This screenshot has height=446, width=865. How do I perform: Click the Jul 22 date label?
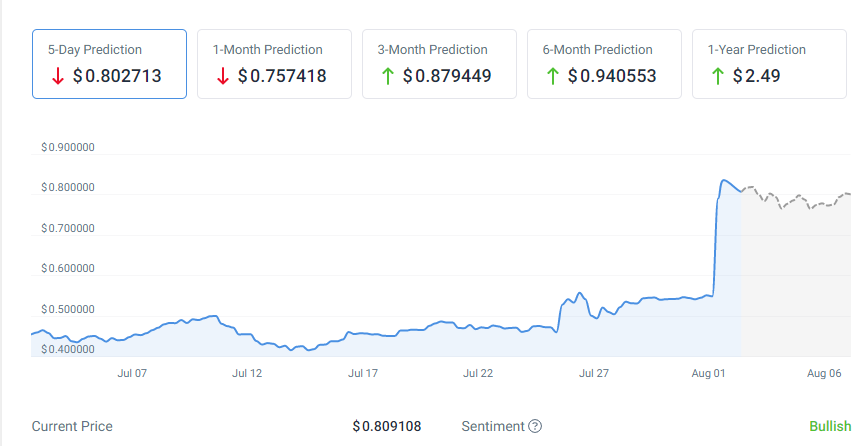pos(478,373)
